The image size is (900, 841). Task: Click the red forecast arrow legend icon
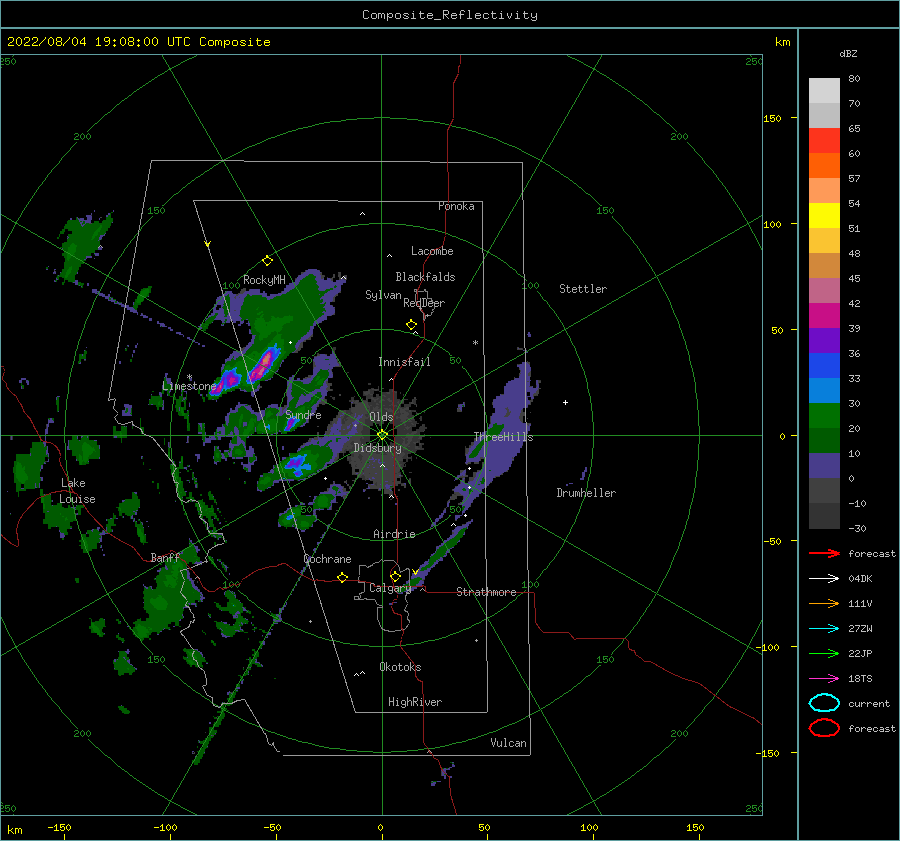point(824,553)
